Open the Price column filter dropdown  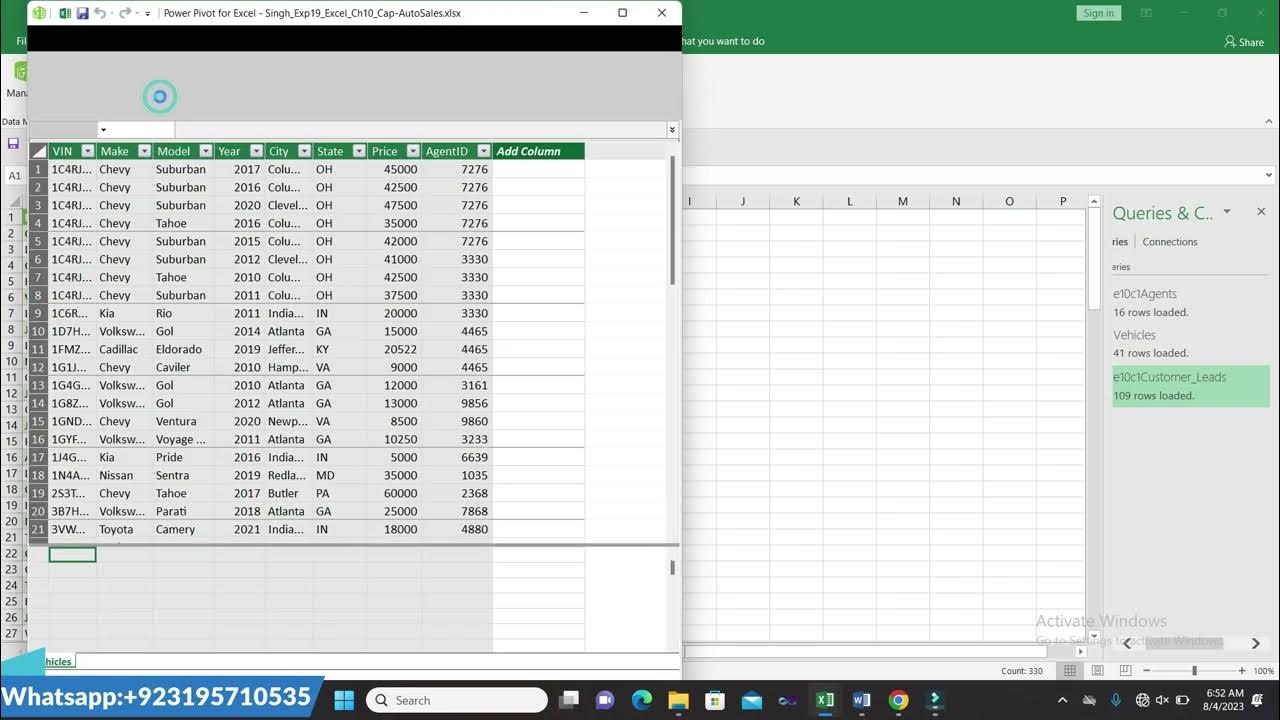tap(412, 151)
